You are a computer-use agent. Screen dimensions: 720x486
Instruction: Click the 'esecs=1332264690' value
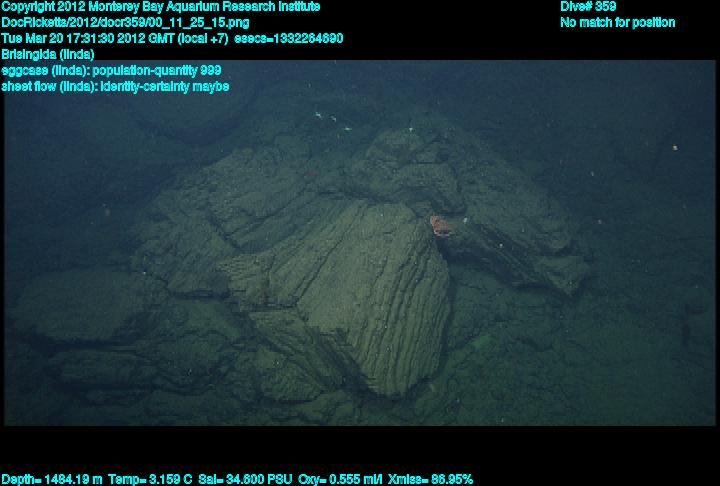pyautogui.click(x=288, y=38)
